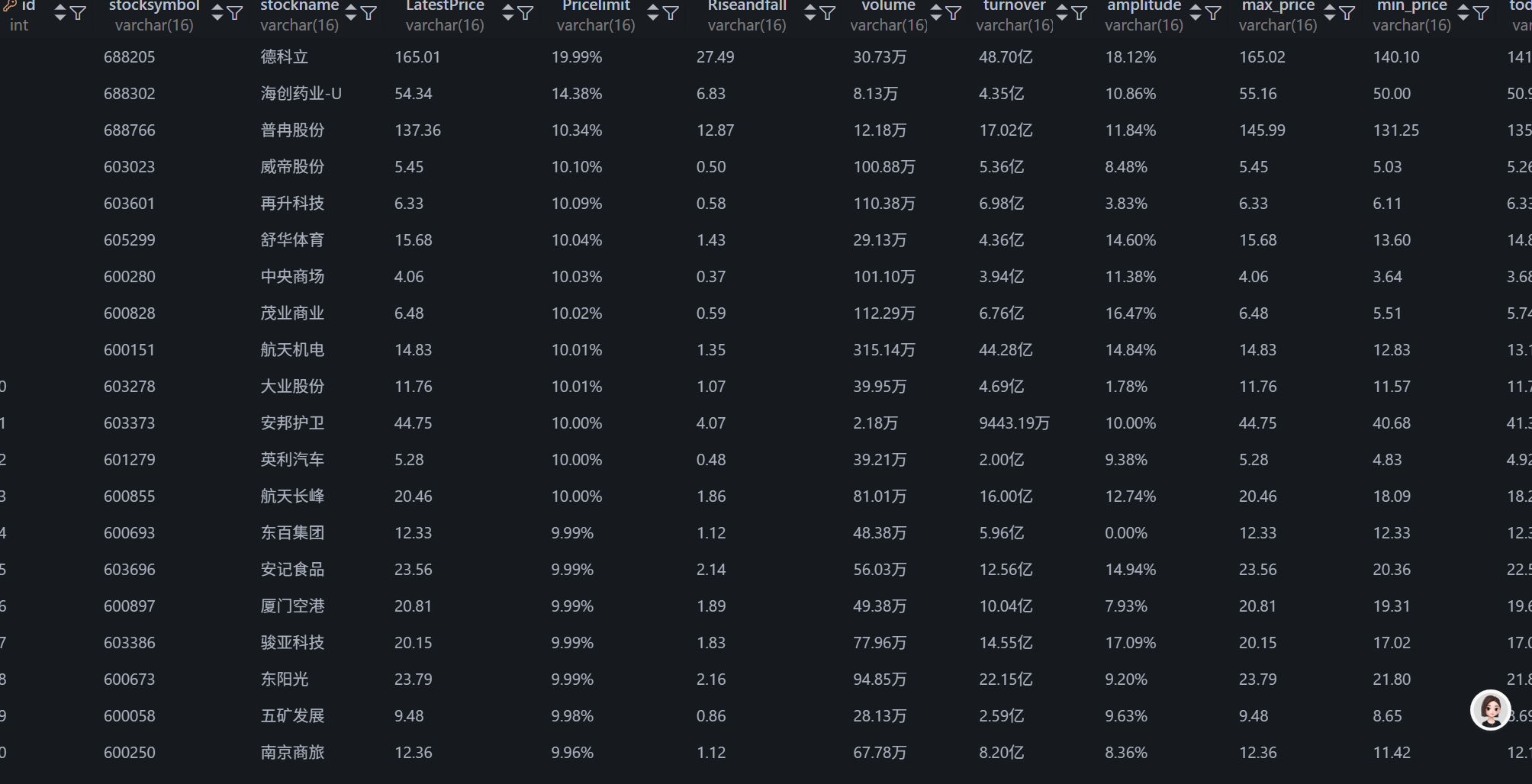Toggle sort order on LatestPrice column

(508, 12)
